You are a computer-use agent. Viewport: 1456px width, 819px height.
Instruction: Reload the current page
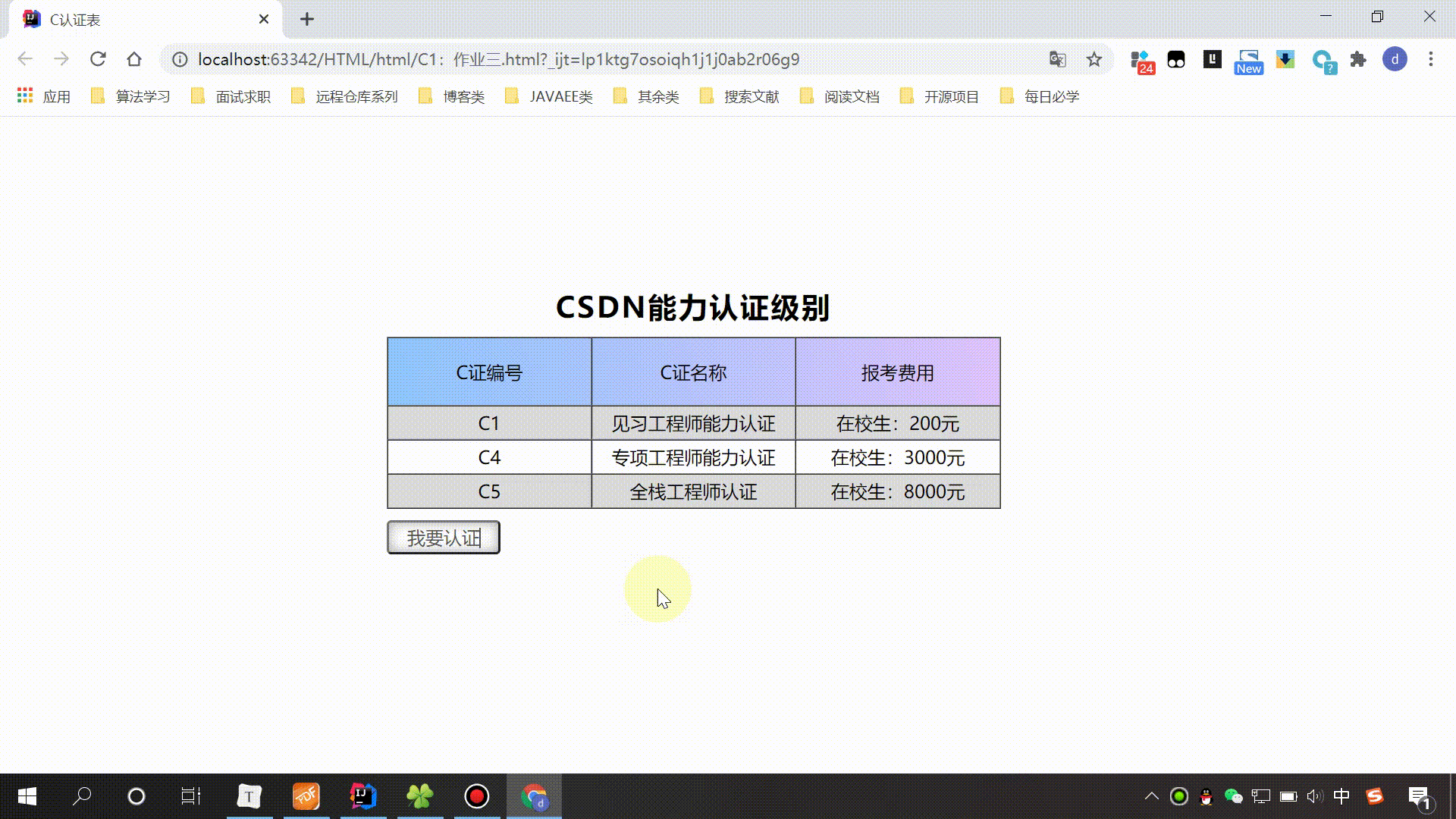tap(98, 59)
